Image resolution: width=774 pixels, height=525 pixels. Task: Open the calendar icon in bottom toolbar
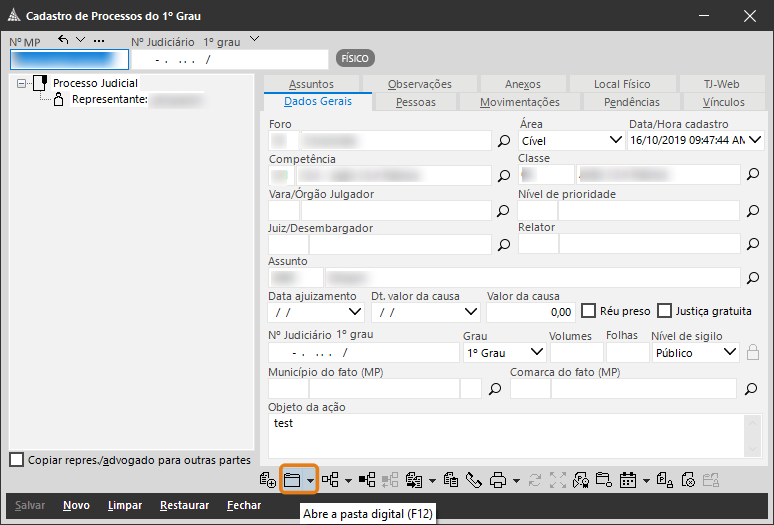(x=628, y=480)
